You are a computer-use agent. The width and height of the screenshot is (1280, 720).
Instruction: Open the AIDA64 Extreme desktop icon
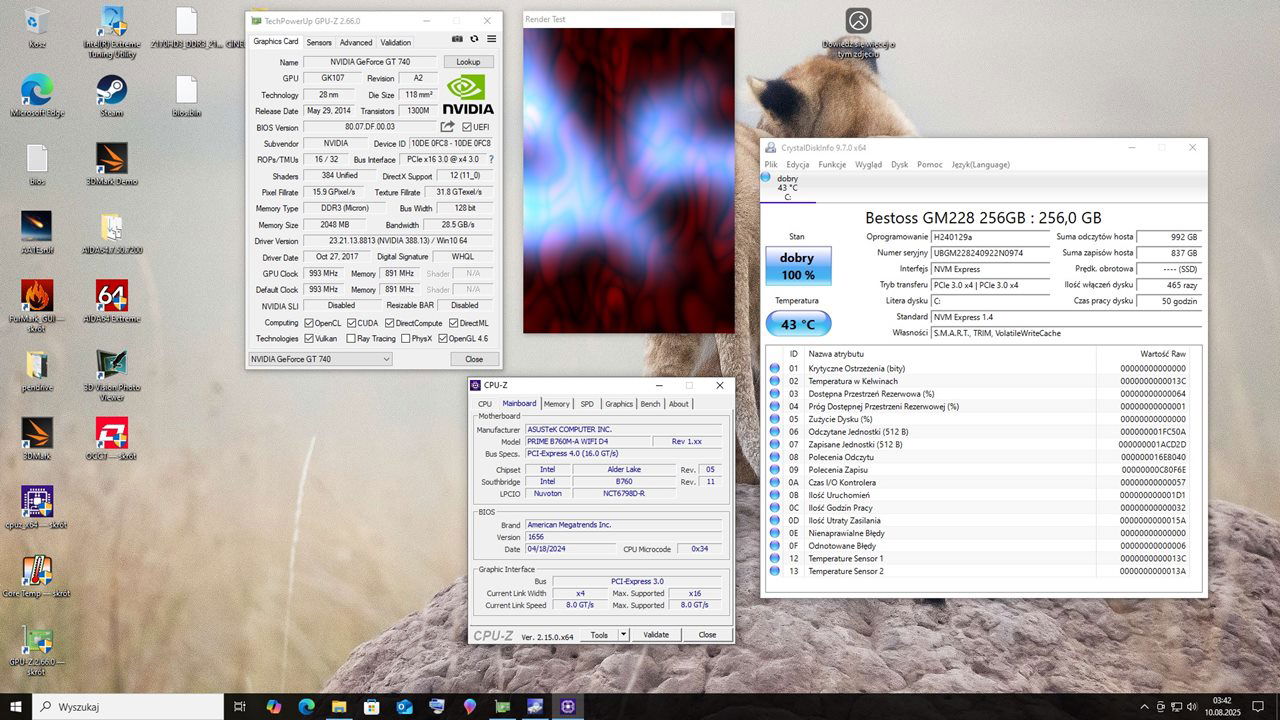point(111,301)
